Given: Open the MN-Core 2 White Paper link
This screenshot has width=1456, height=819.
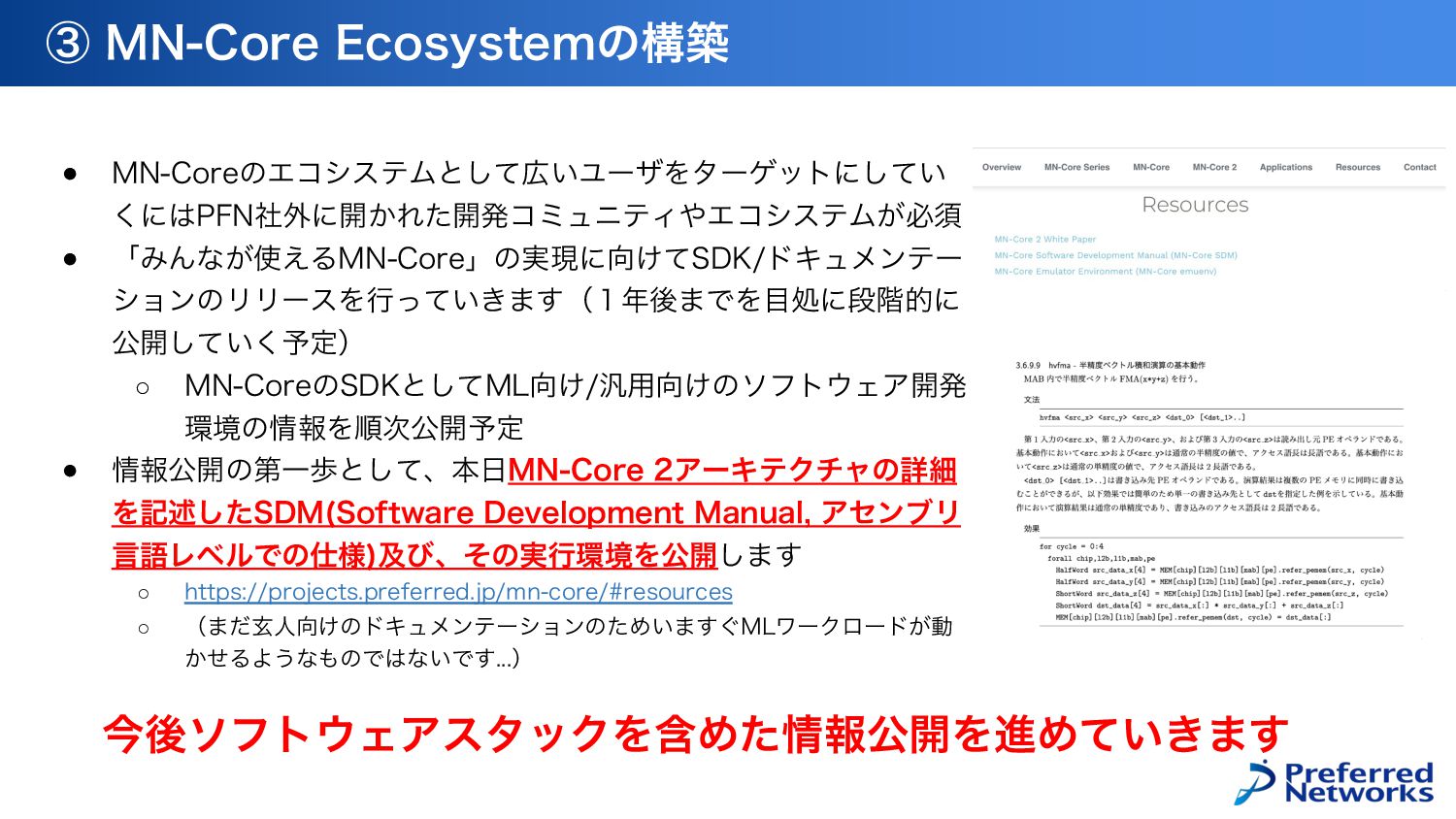Looking at the screenshot, I should pos(1044,239).
